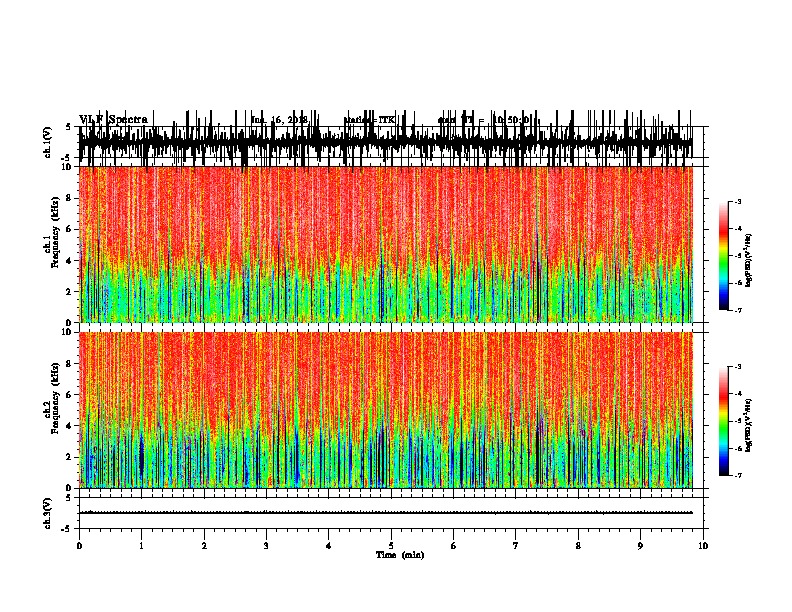Click the date label '16, 2018'

(289, 120)
